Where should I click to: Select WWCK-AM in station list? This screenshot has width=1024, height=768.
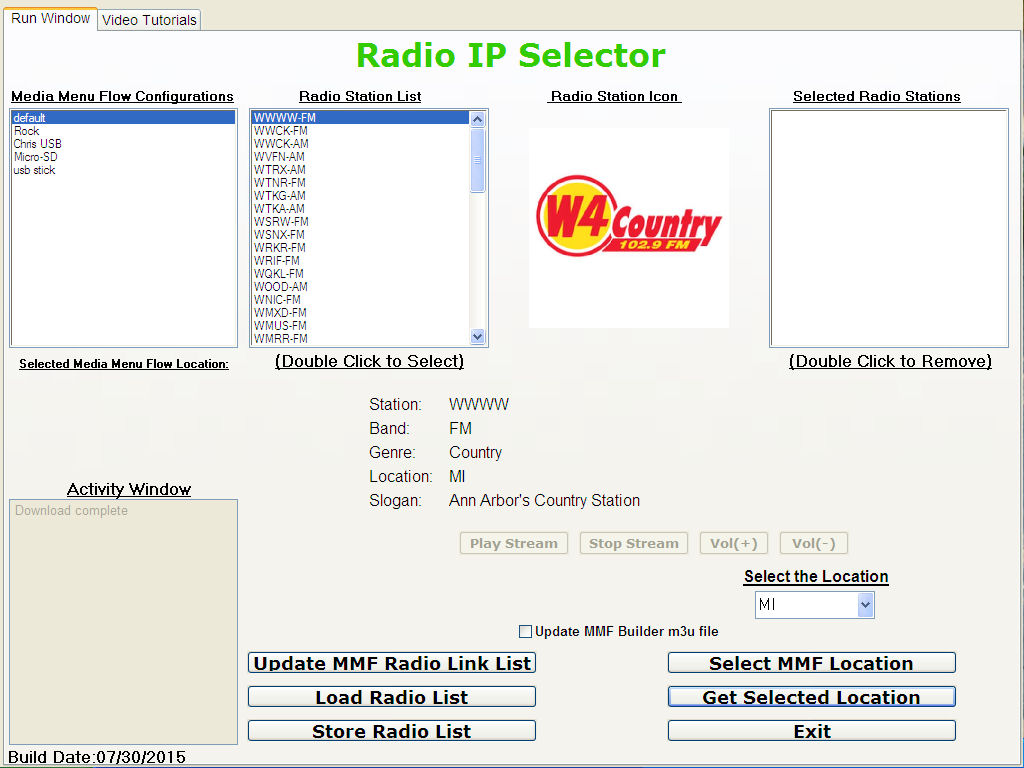360,144
